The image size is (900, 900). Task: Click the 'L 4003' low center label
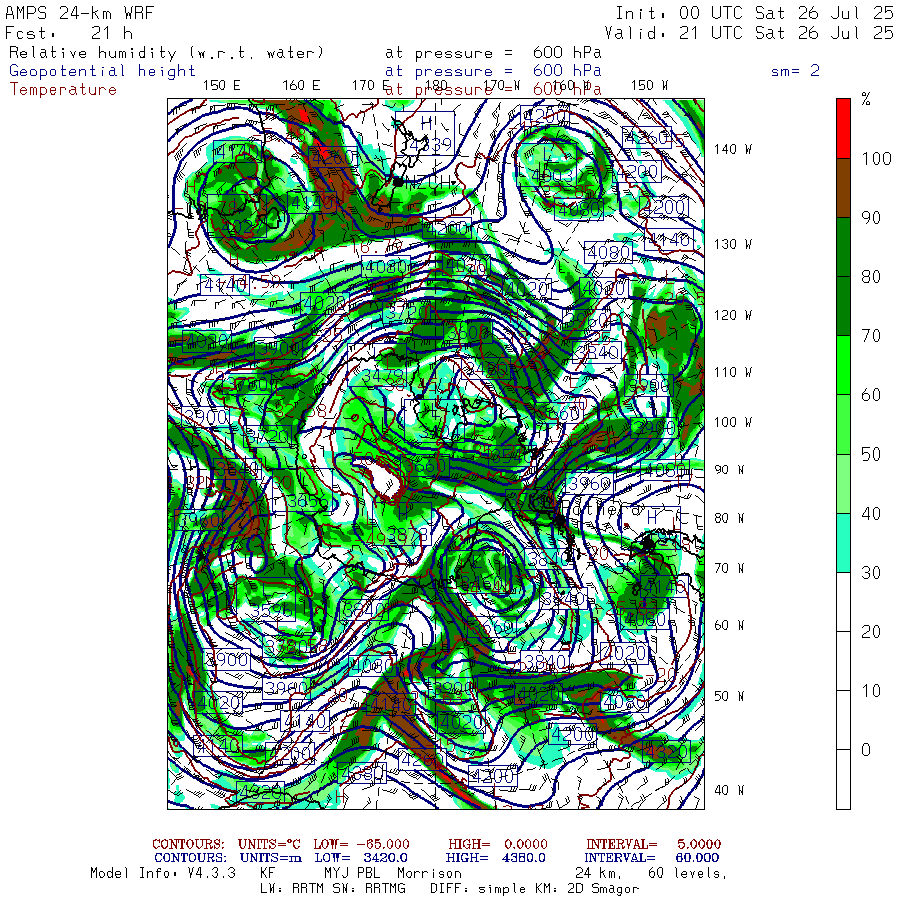(x=546, y=164)
